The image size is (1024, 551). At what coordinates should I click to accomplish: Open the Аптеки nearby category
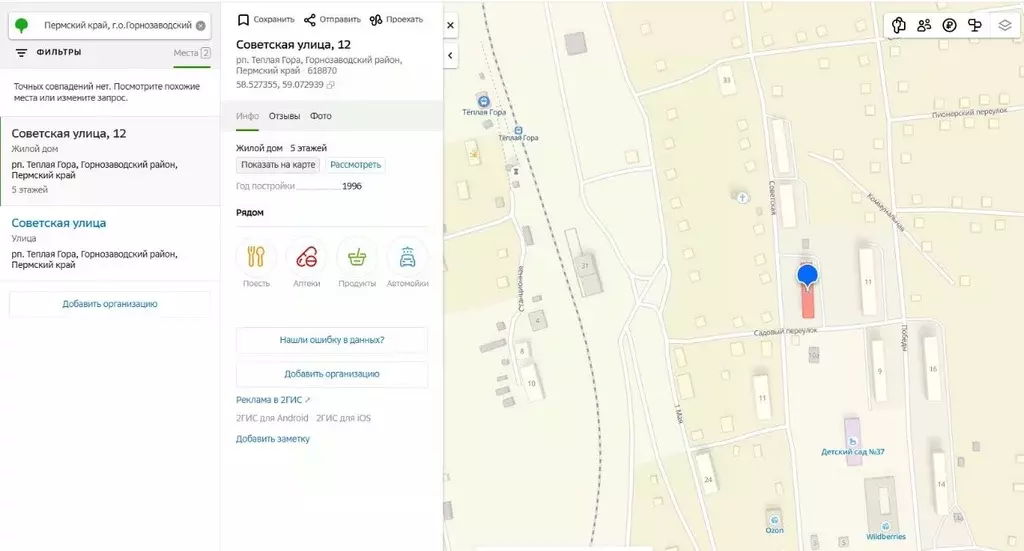click(307, 257)
